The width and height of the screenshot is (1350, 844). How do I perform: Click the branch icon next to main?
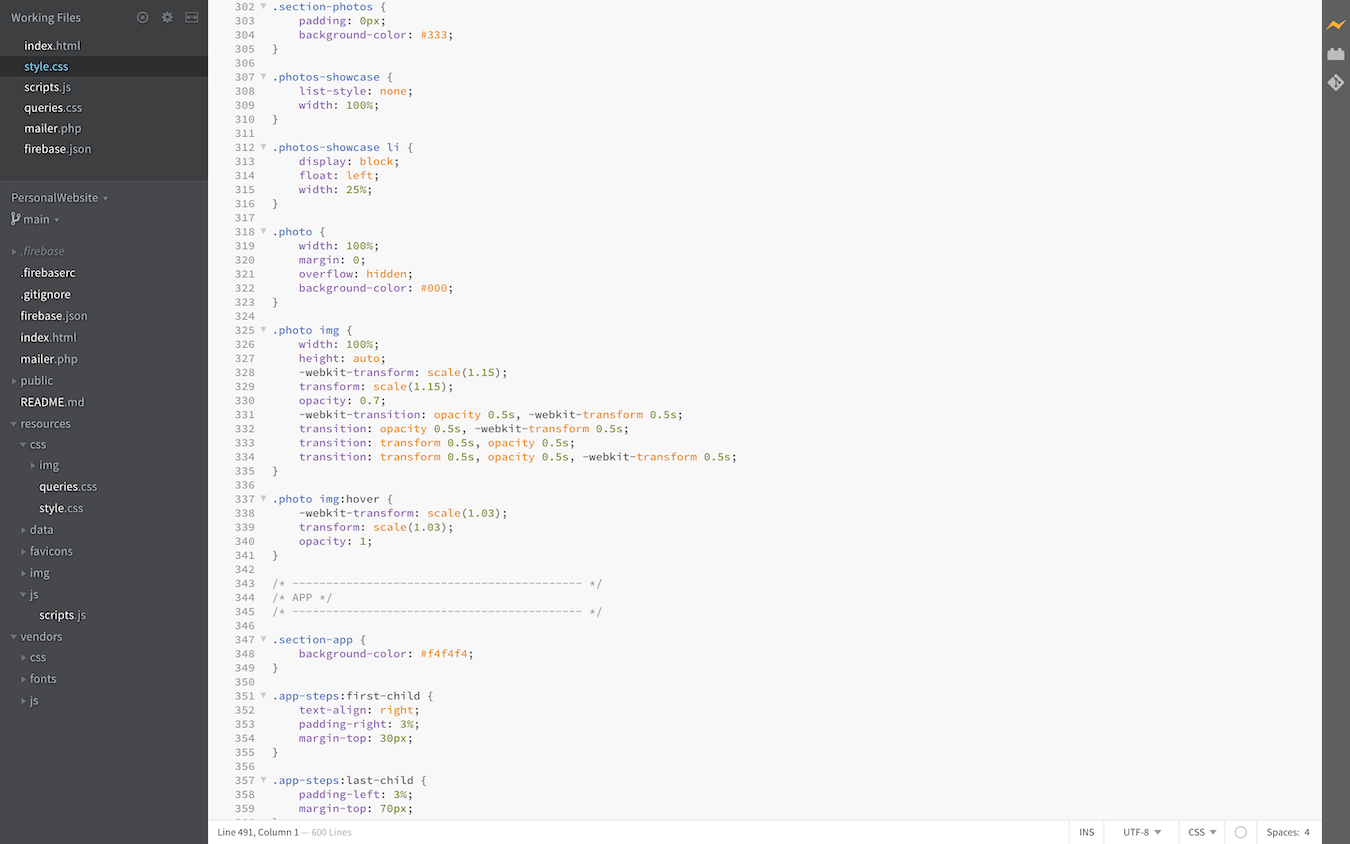[x=16, y=219]
